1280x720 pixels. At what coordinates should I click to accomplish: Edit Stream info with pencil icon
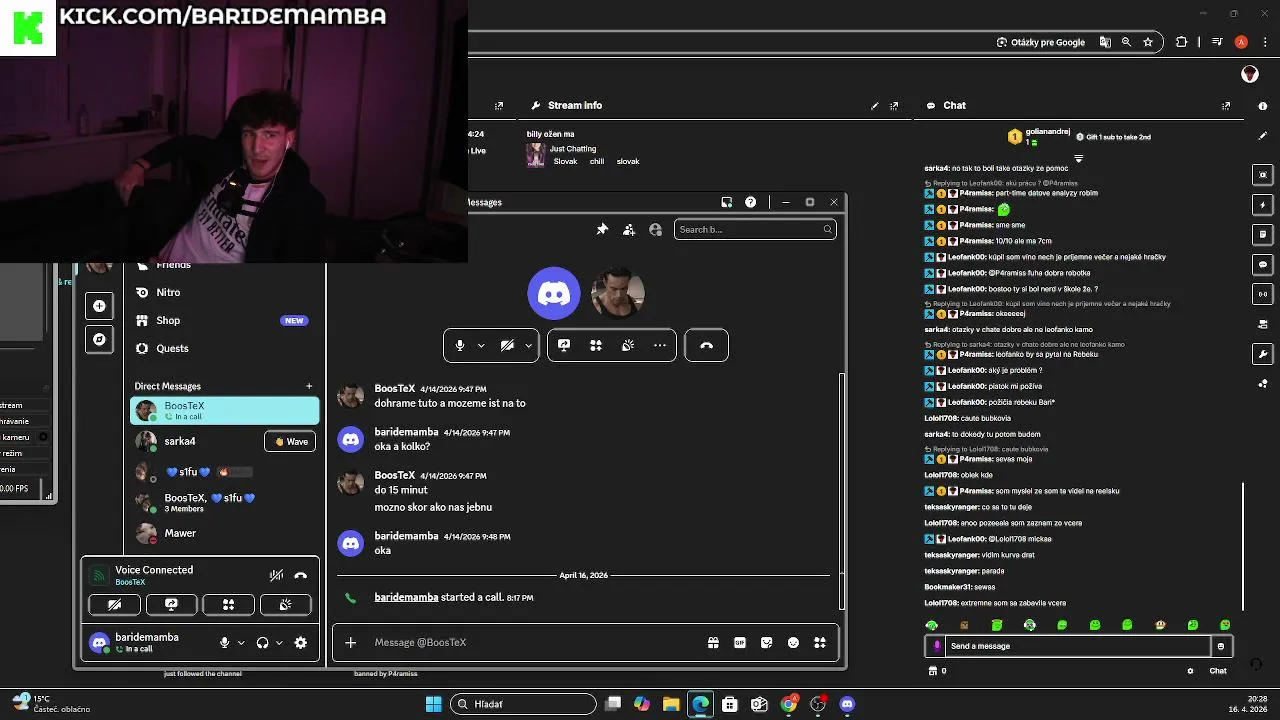(875, 105)
